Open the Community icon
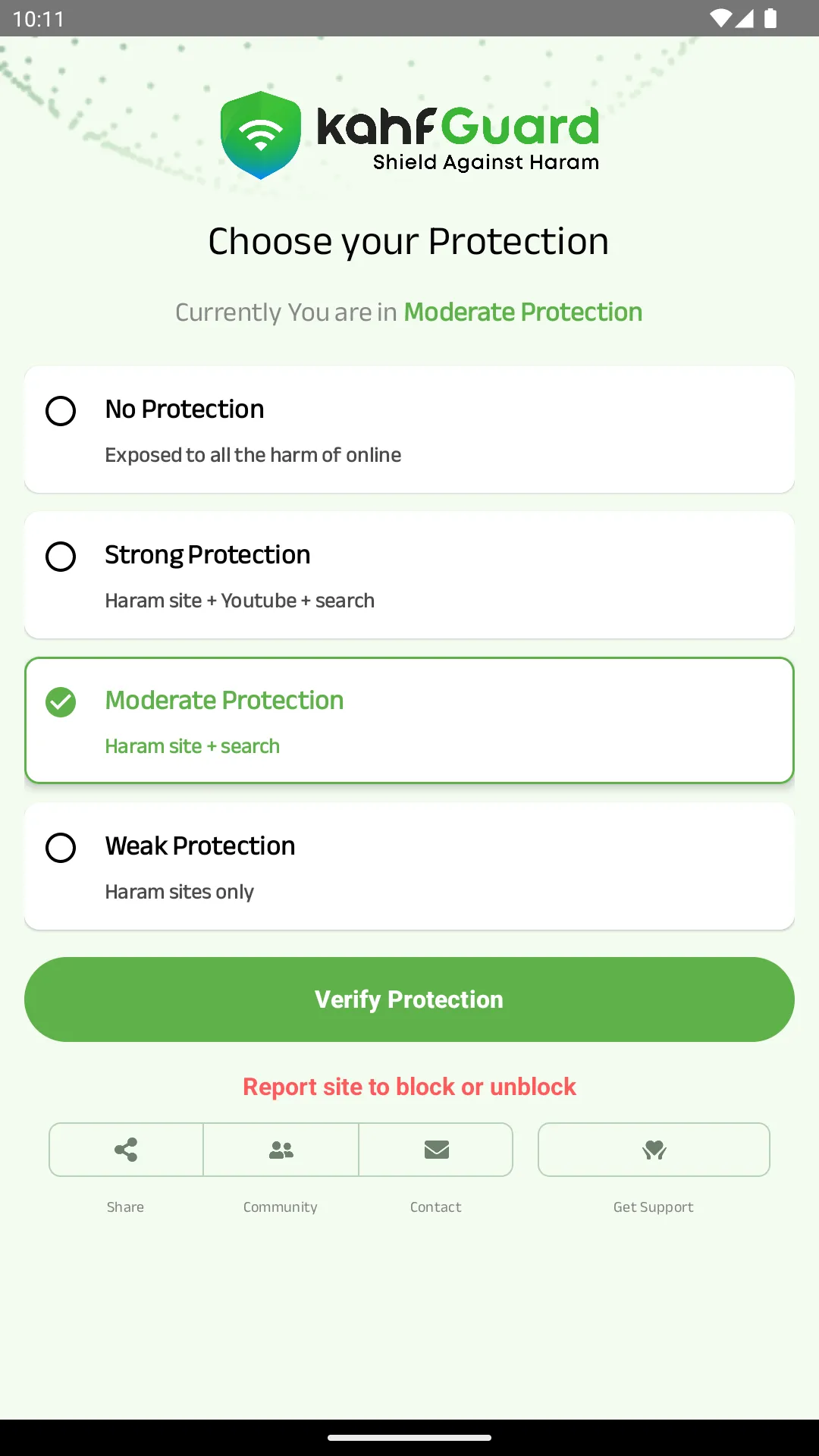This screenshot has width=819, height=1456. click(281, 1150)
